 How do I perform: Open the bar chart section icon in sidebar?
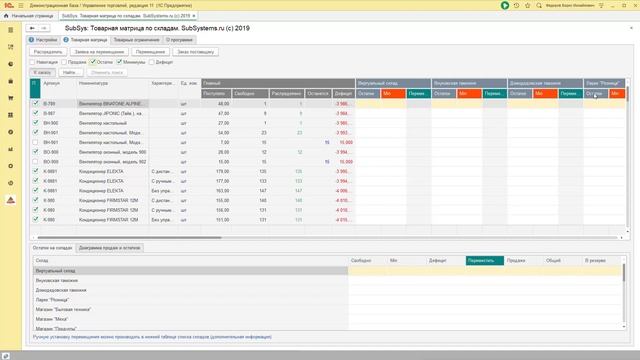[x=11, y=149]
